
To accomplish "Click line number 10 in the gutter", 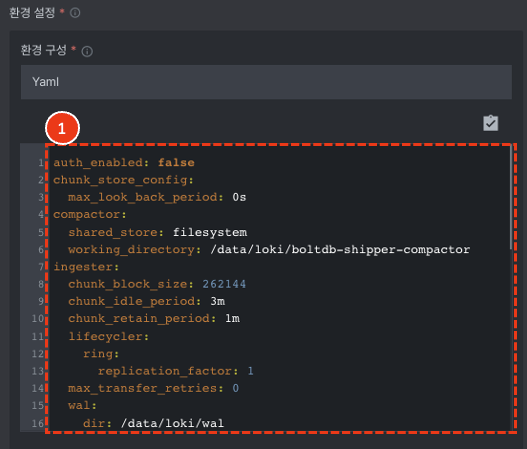I will pos(38,319).
